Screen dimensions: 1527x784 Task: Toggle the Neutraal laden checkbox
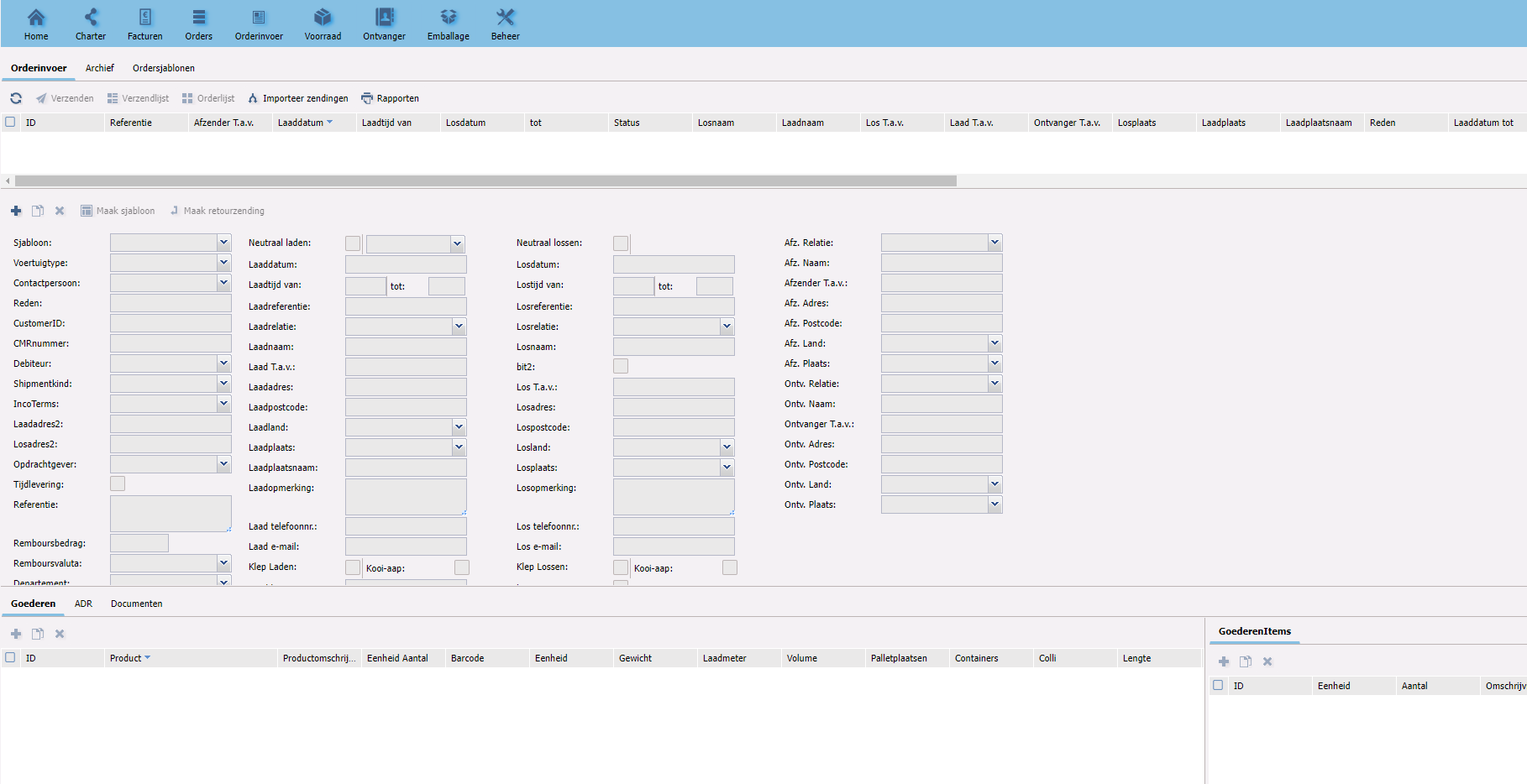353,243
